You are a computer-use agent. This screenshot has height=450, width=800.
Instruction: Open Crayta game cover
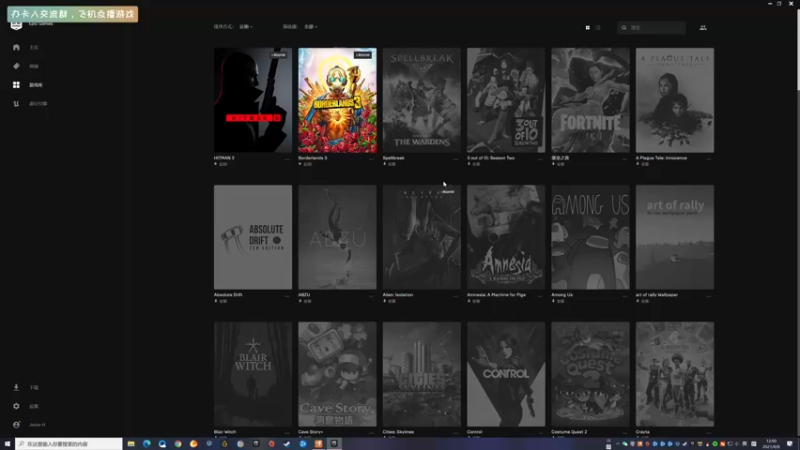675,374
